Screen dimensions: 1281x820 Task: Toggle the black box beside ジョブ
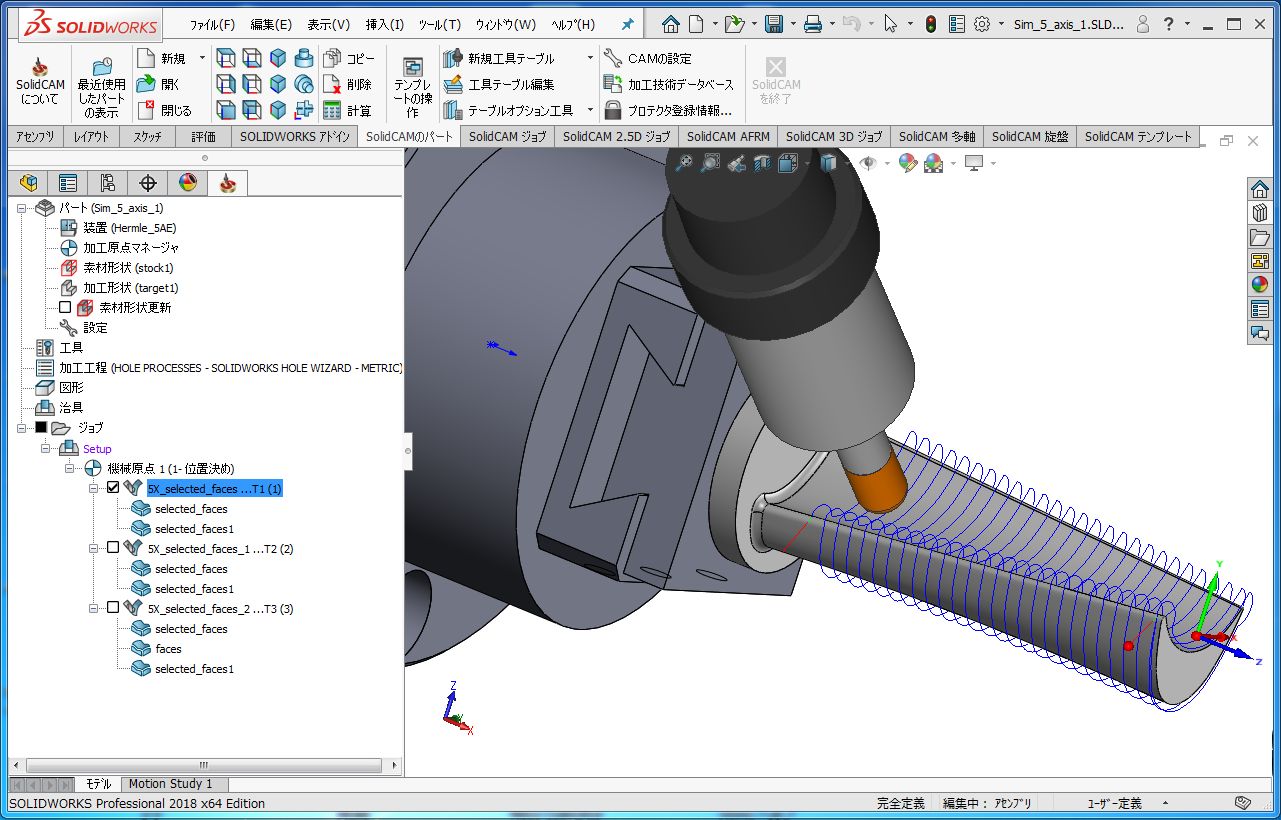tap(41, 427)
